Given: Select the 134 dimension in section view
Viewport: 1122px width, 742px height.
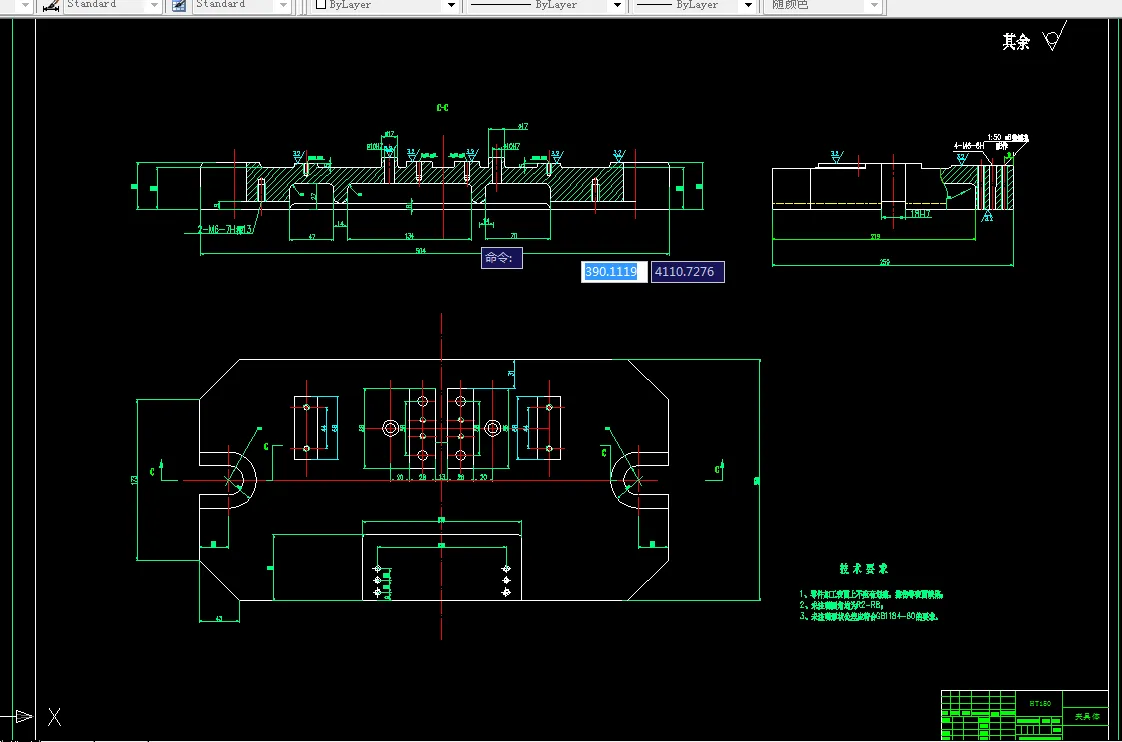Looking at the screenshot, I should 409,235.
